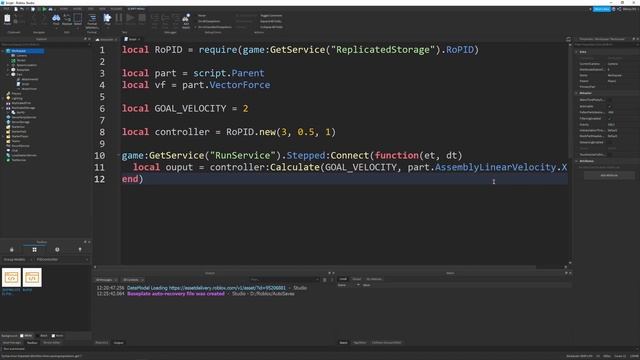Click the first model thumbnail in Toolbox

(x=11, y=278)
